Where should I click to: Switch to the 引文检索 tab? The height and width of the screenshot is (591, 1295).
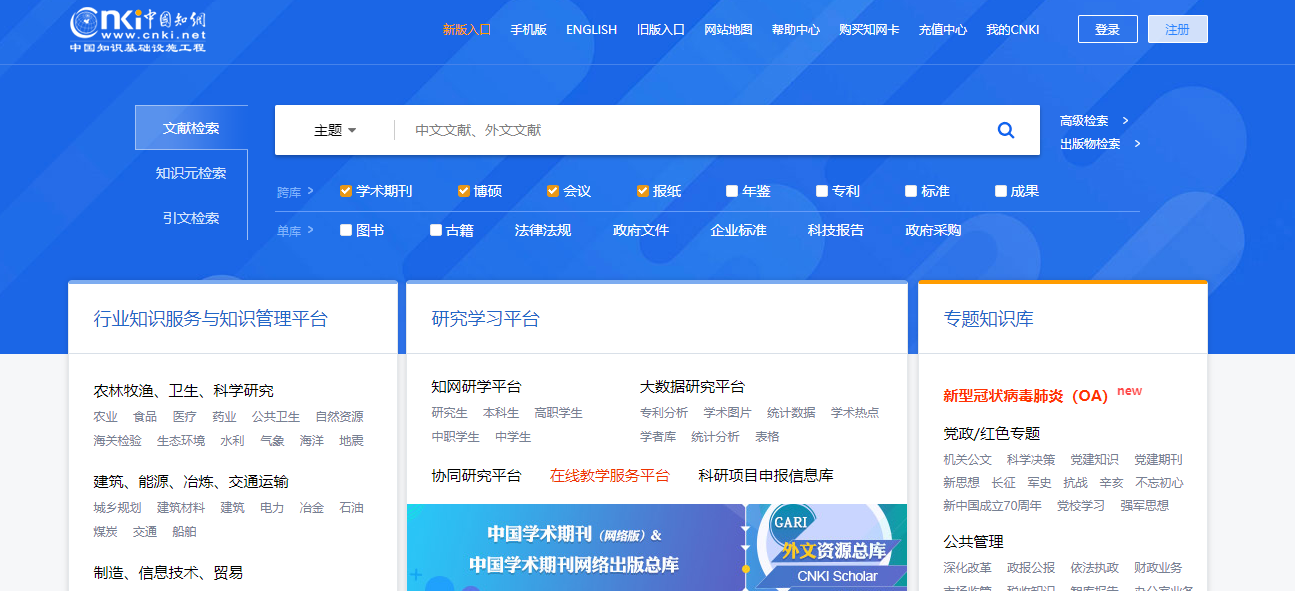tap(191, 218)
